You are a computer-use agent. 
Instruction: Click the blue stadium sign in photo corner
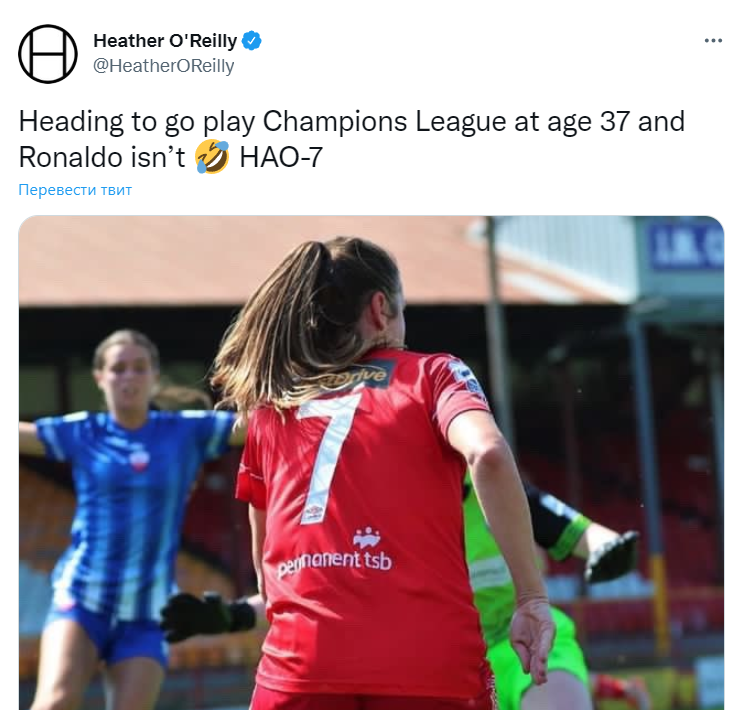pos(685,246)
